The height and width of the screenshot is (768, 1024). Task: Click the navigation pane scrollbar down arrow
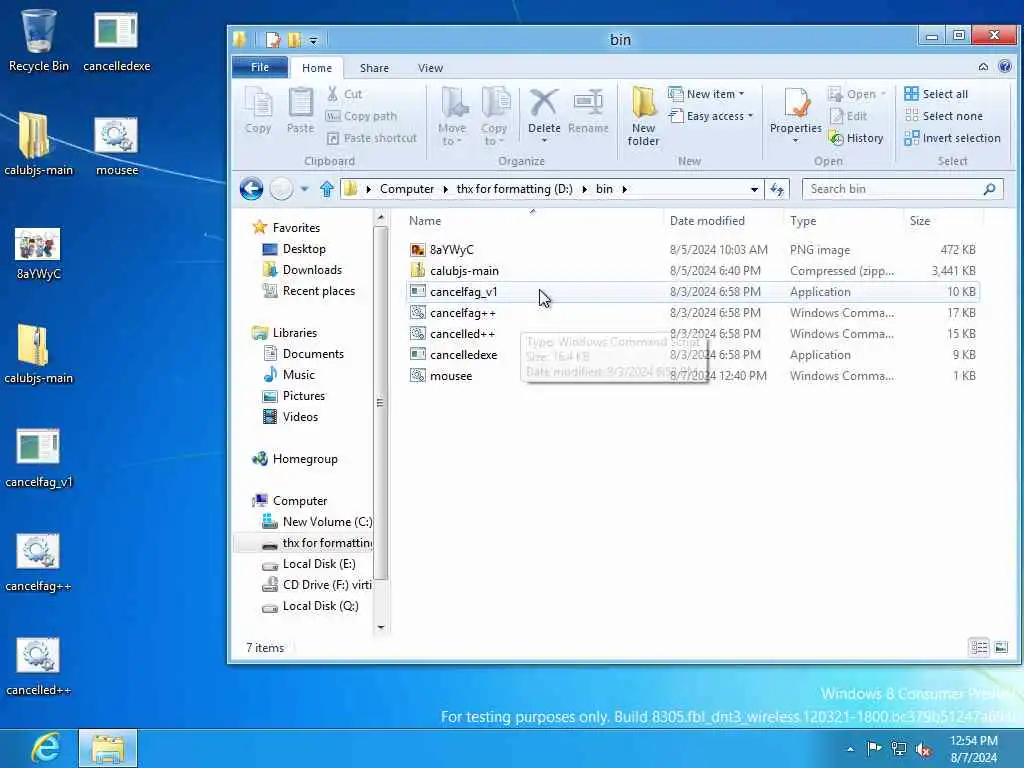point(381,628)
